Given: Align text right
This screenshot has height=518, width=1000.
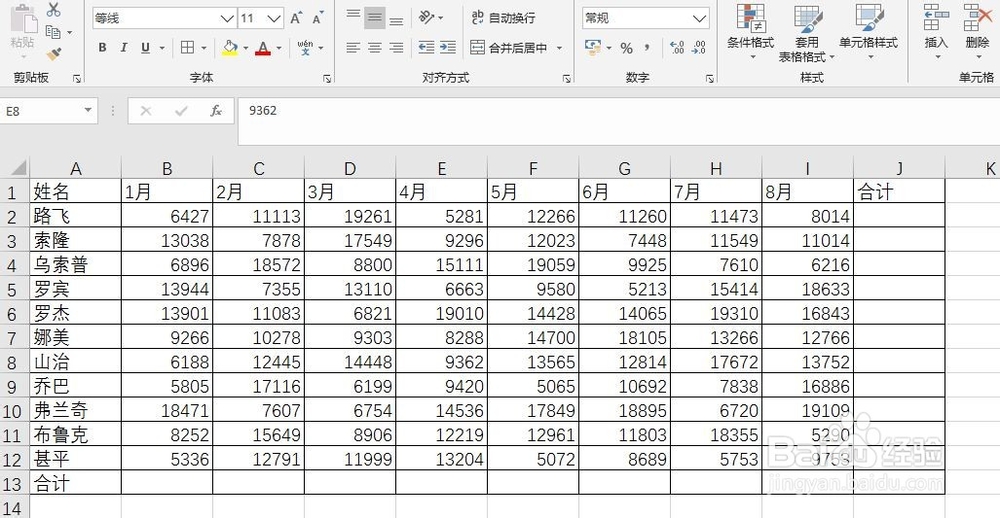Looking at the screenshot, I should [x=397, y=47].
